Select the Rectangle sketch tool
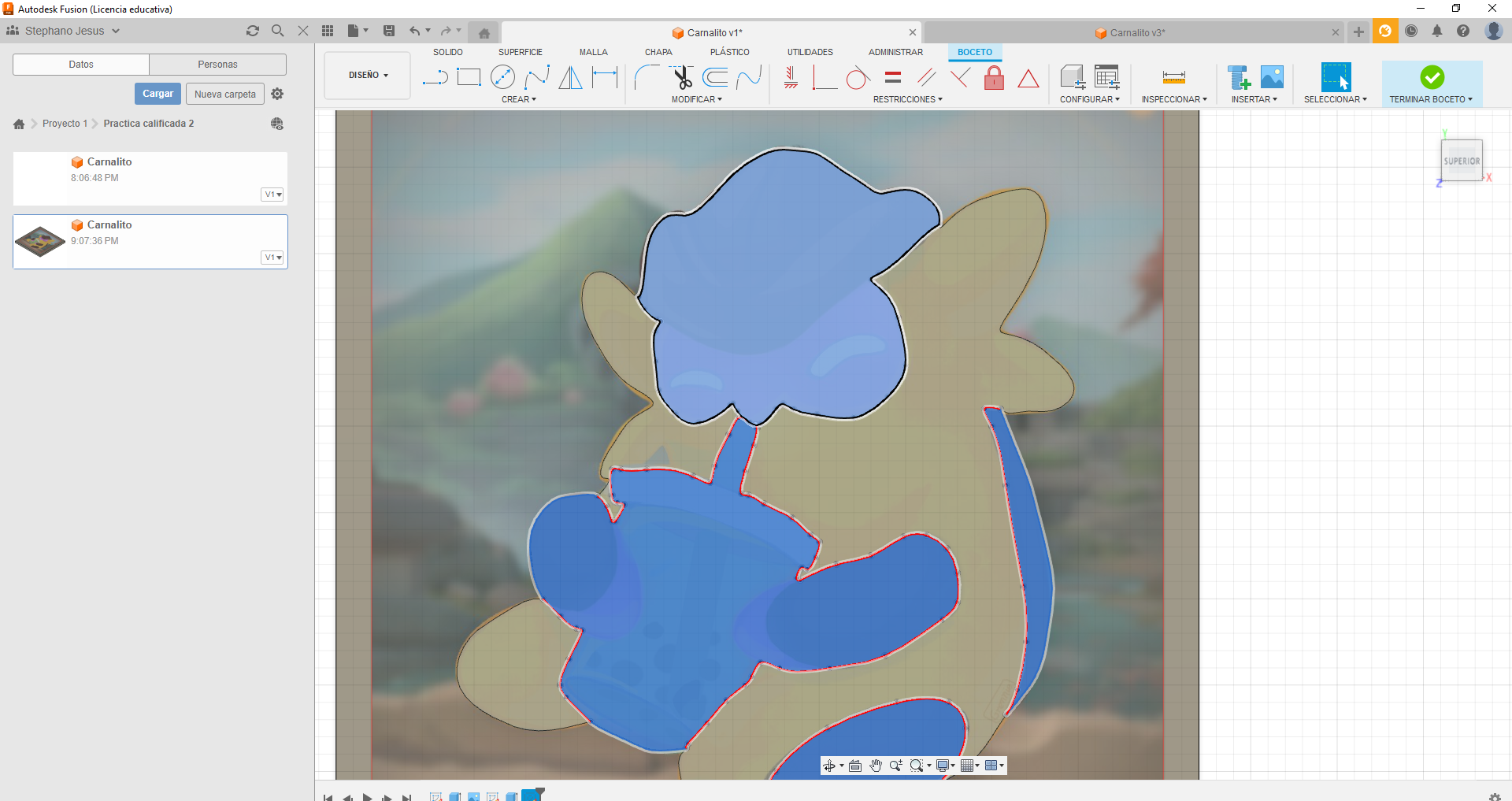The height and width of the screenshot is (801, 1512). 469,77
